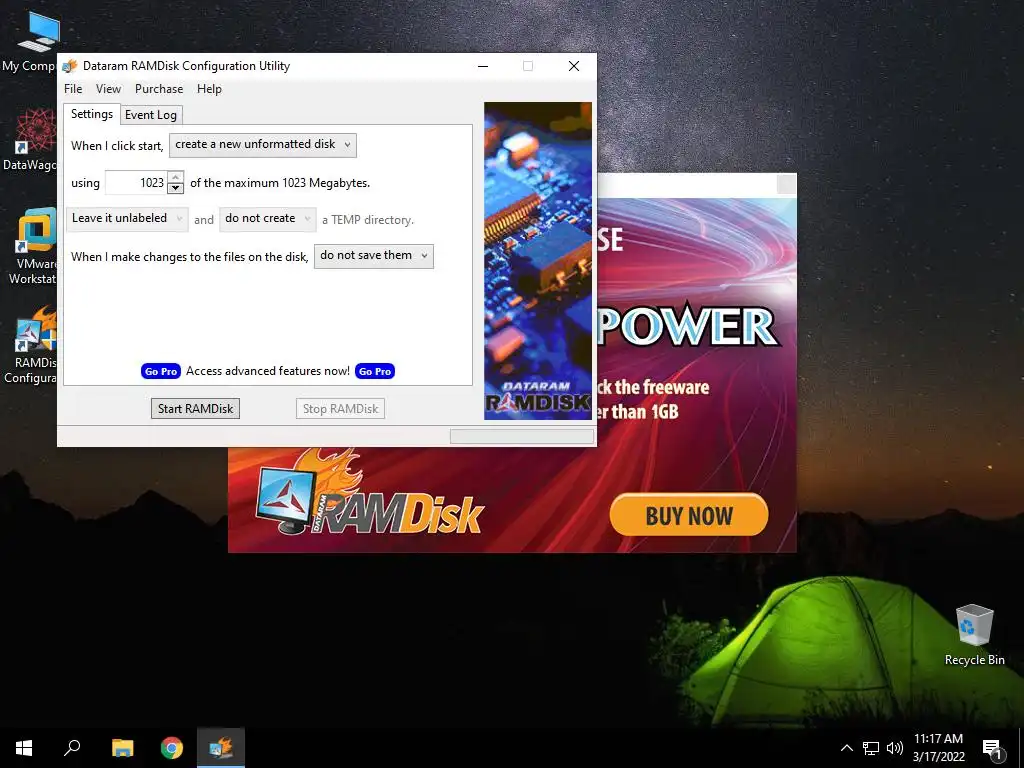Click the progress bar in status area
Image resolution: width=1024 pixels, height=768 pixels.
522,436
